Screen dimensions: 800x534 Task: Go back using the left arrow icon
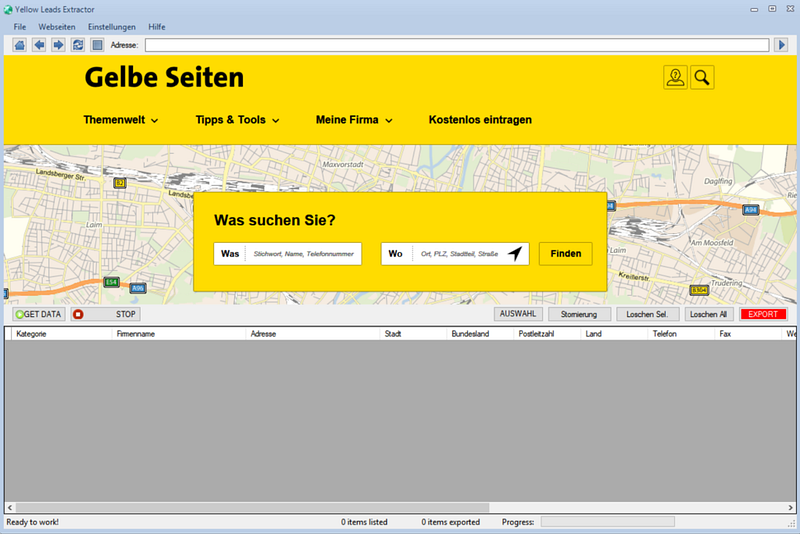[39, 45]
